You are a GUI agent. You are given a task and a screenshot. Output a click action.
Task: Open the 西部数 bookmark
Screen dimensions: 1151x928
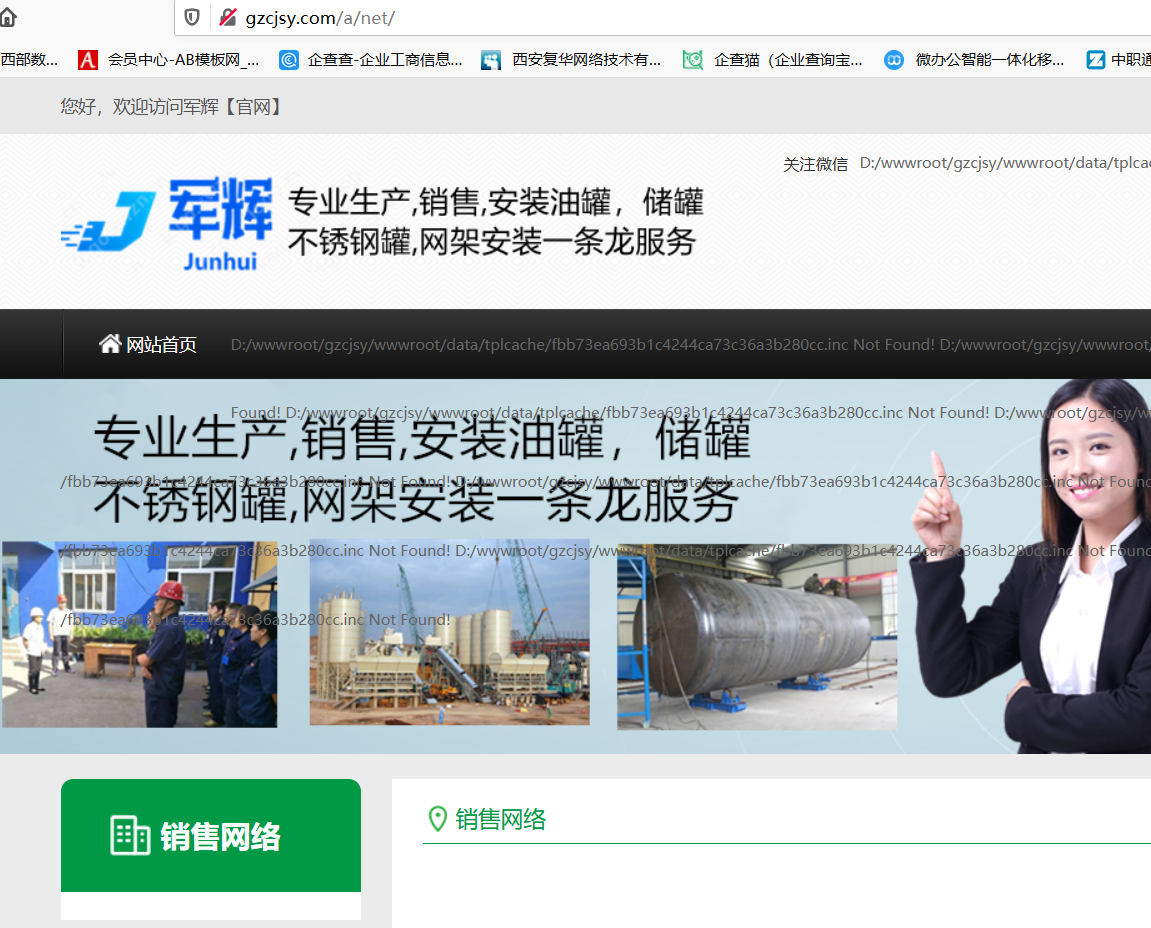coord(29,60)
